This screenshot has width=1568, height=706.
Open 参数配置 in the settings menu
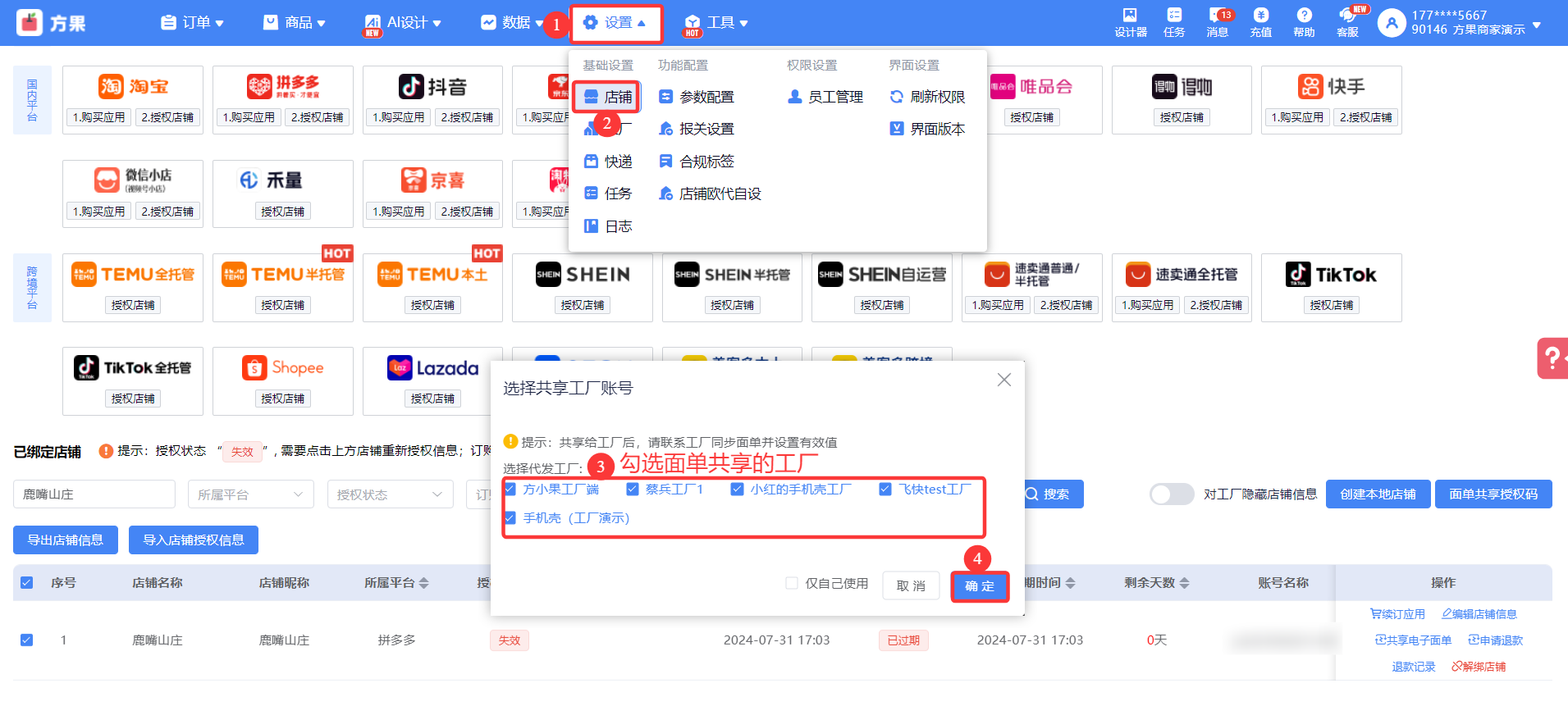pyautogui.click(x=697, y=97)
